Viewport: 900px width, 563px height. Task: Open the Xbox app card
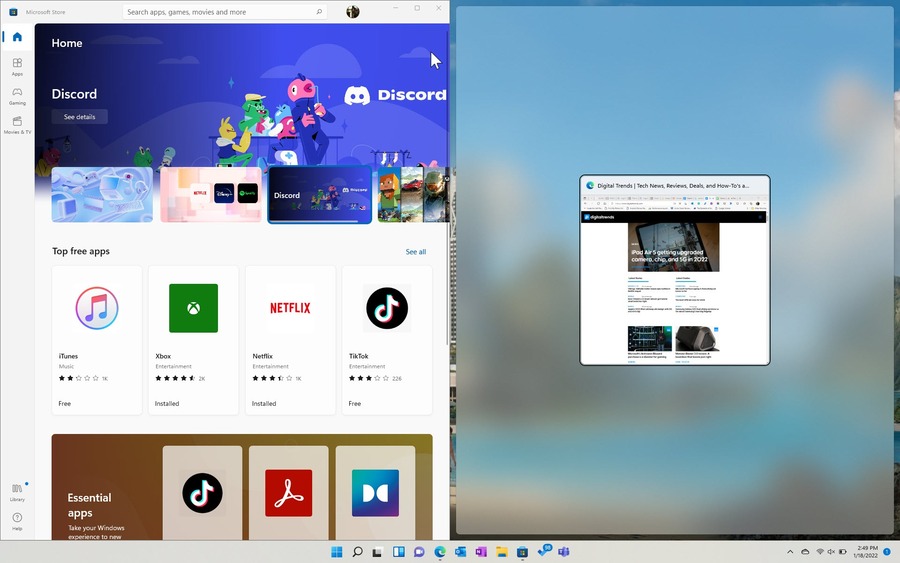(193, 340)
